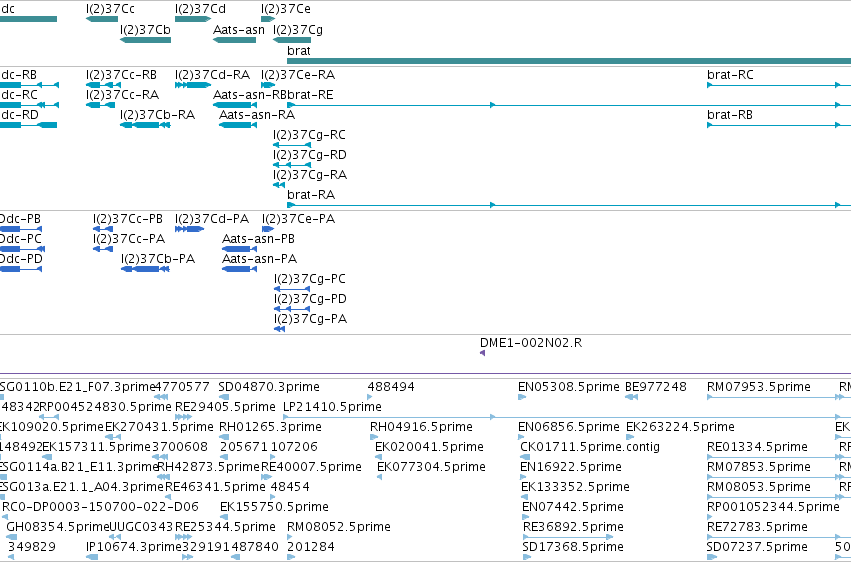Select the l(2)37Cd gene arrow
851x562 pixels.
(x=193, y=19)
